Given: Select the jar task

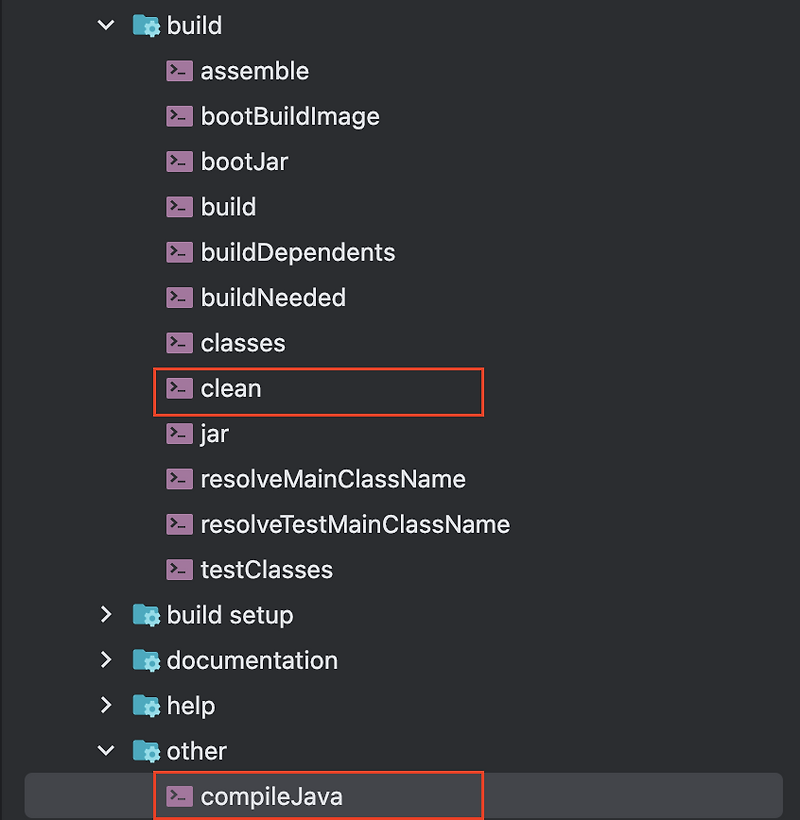Looking at the screenshot, I should (x=215, y=434).
